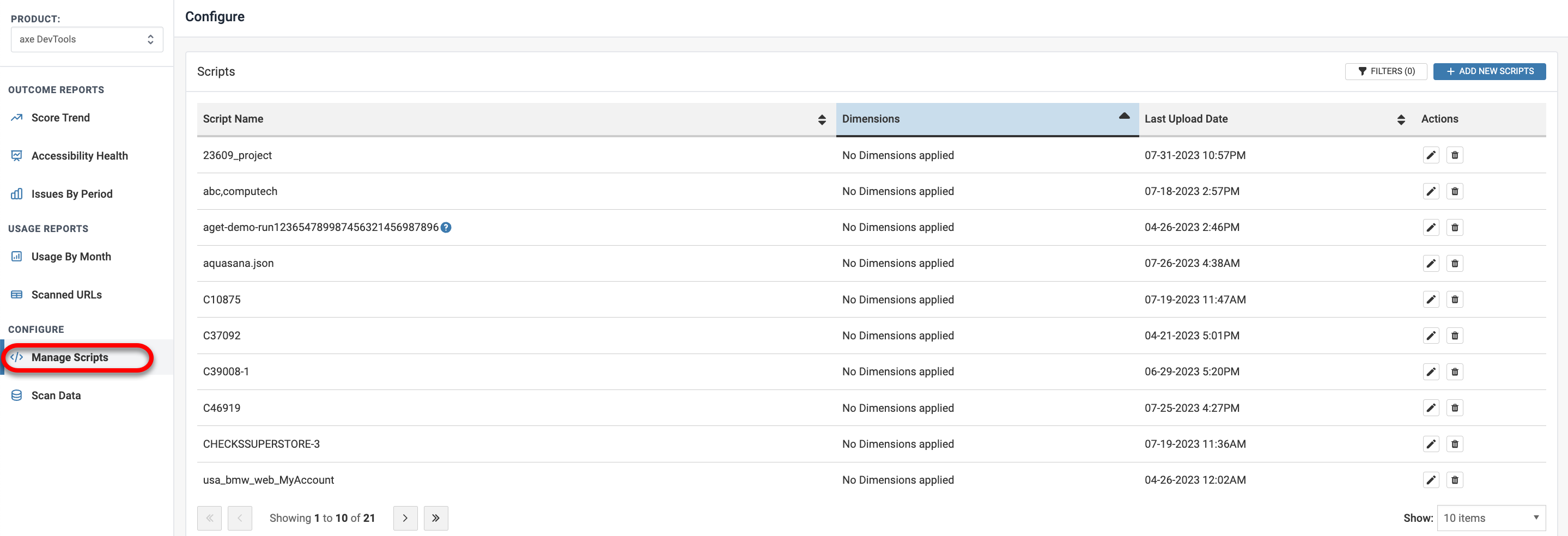
Task: Go to next page of scripts
Action: (405, 519)
